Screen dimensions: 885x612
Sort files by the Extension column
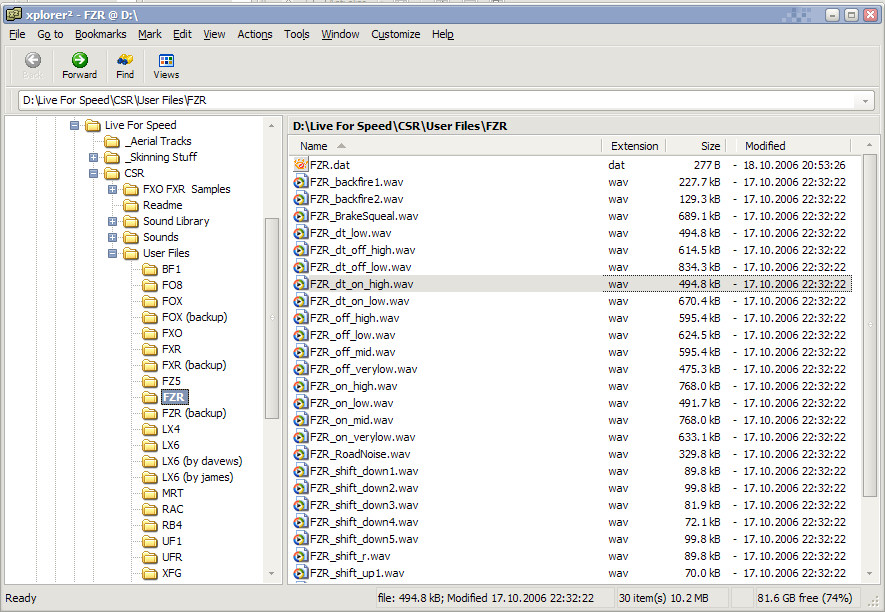[x=634, y=146]
